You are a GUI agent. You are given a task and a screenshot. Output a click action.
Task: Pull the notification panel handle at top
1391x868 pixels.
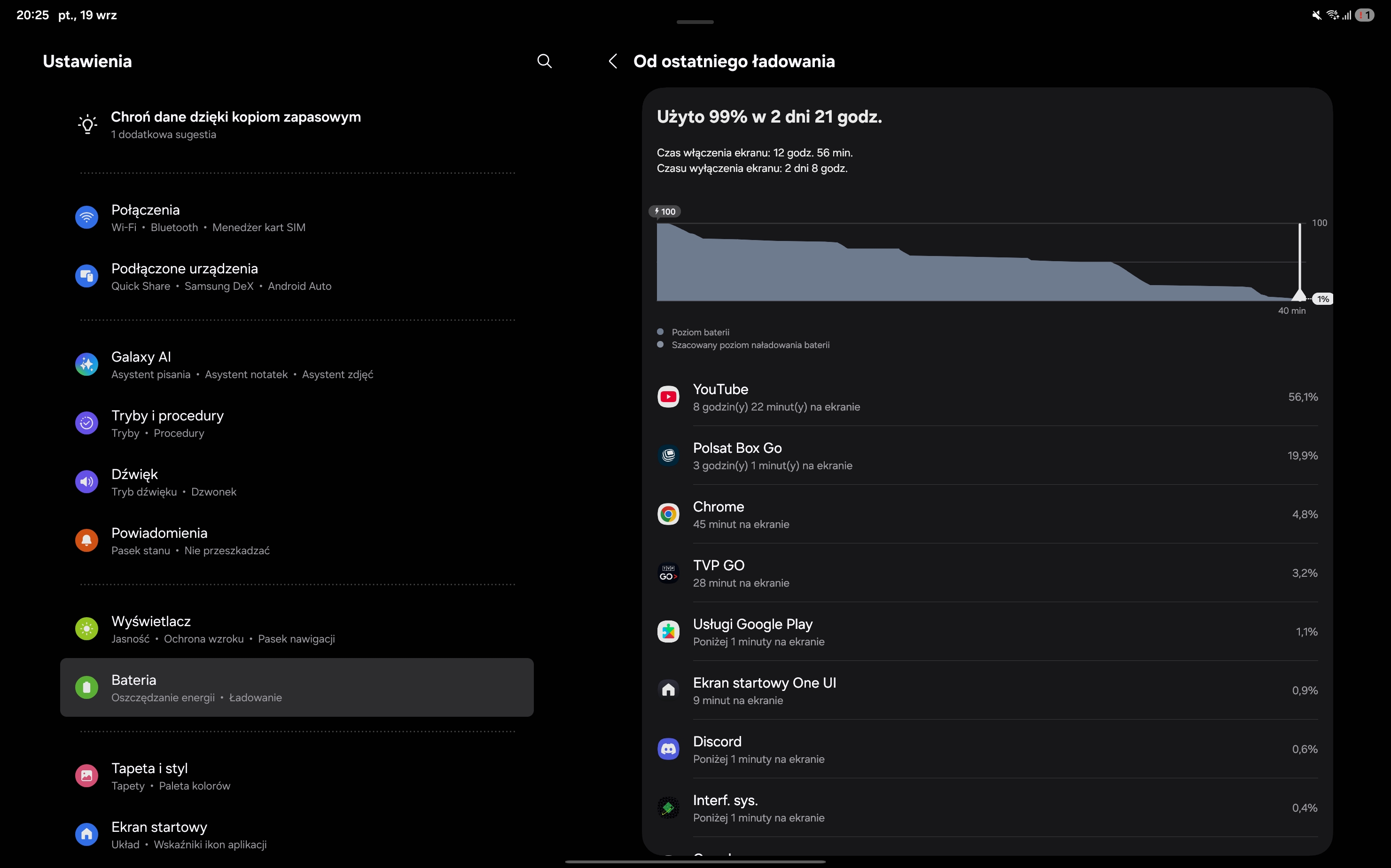point(695,22)
